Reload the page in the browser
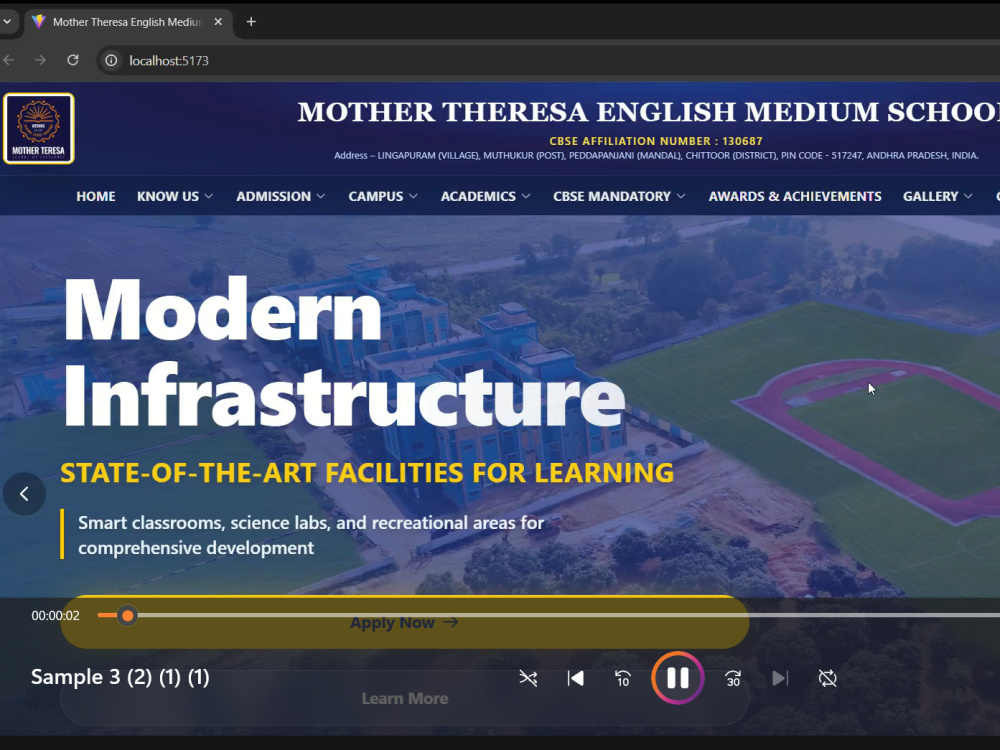Viewport: 1000px width, 750px height. pos(73,60)
